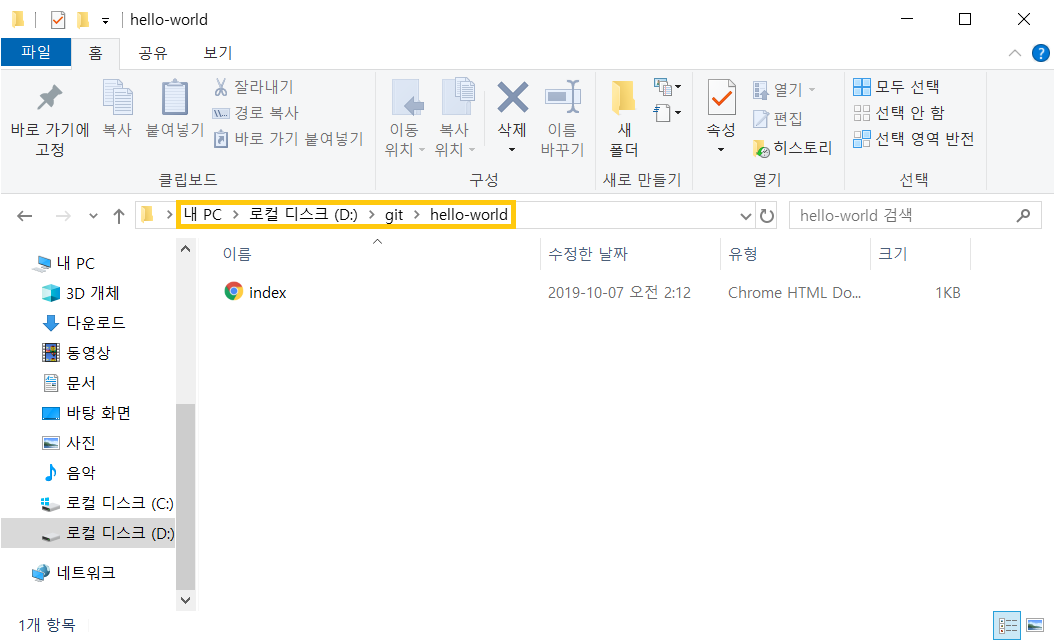Image resolution: width=1055 pixels, height=641 pixels.
Task: Sort by Date modified (수정한 날짜) header
Action: pyautogui.click(x=588, y=254)
